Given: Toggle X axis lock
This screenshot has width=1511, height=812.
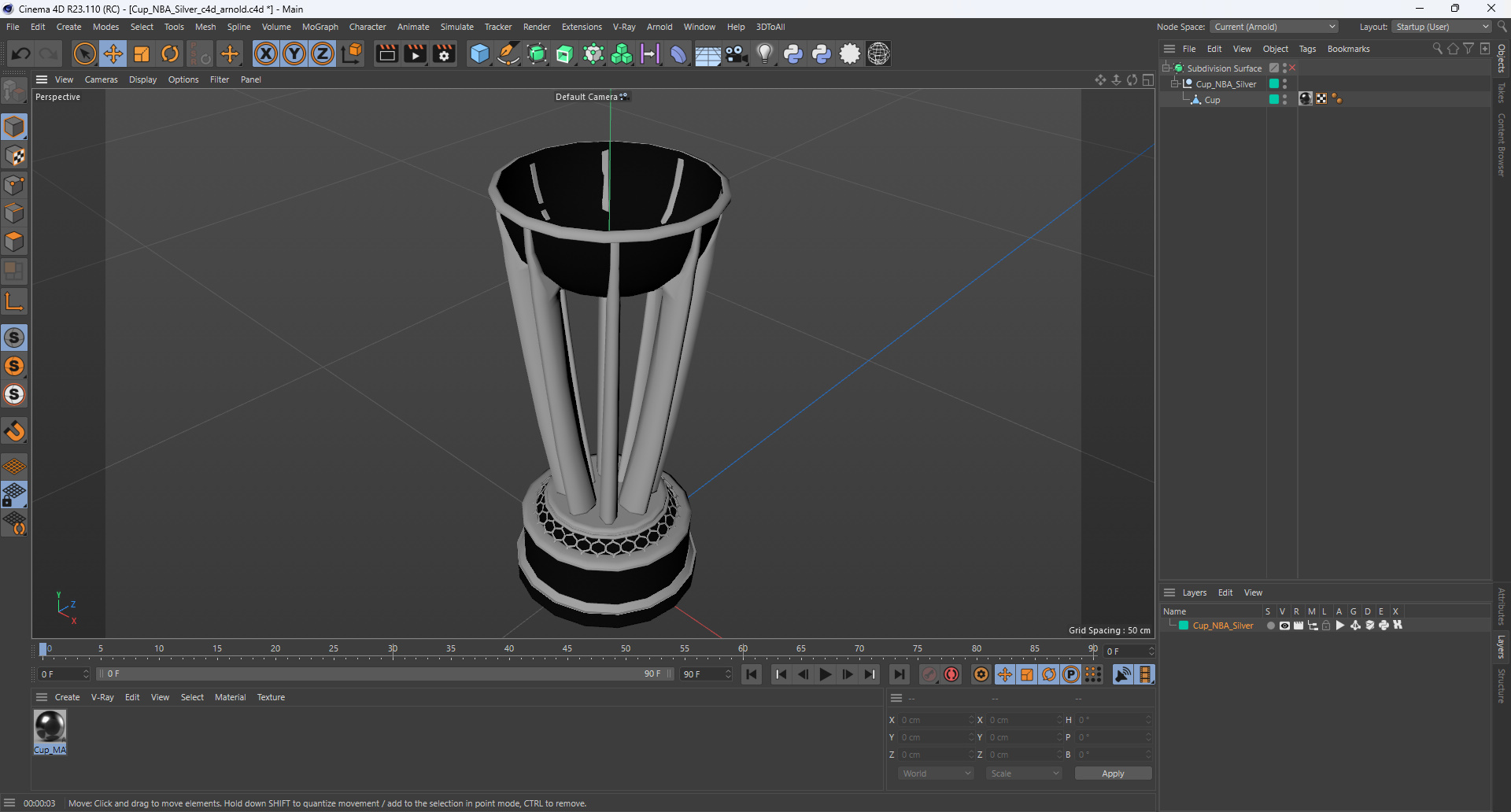Looking at the screenshot, I should [x=266, y=54].
